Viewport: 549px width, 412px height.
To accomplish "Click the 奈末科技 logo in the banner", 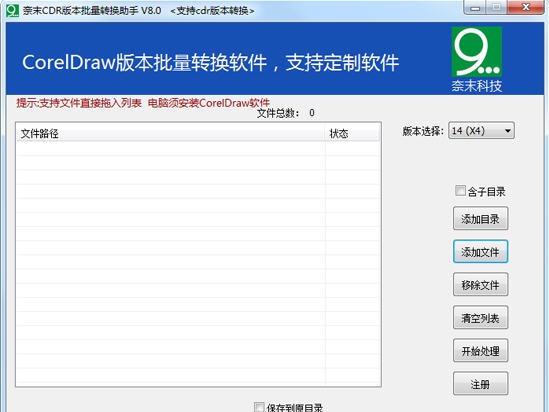I will pyautogui.click(x=477, y=60).
